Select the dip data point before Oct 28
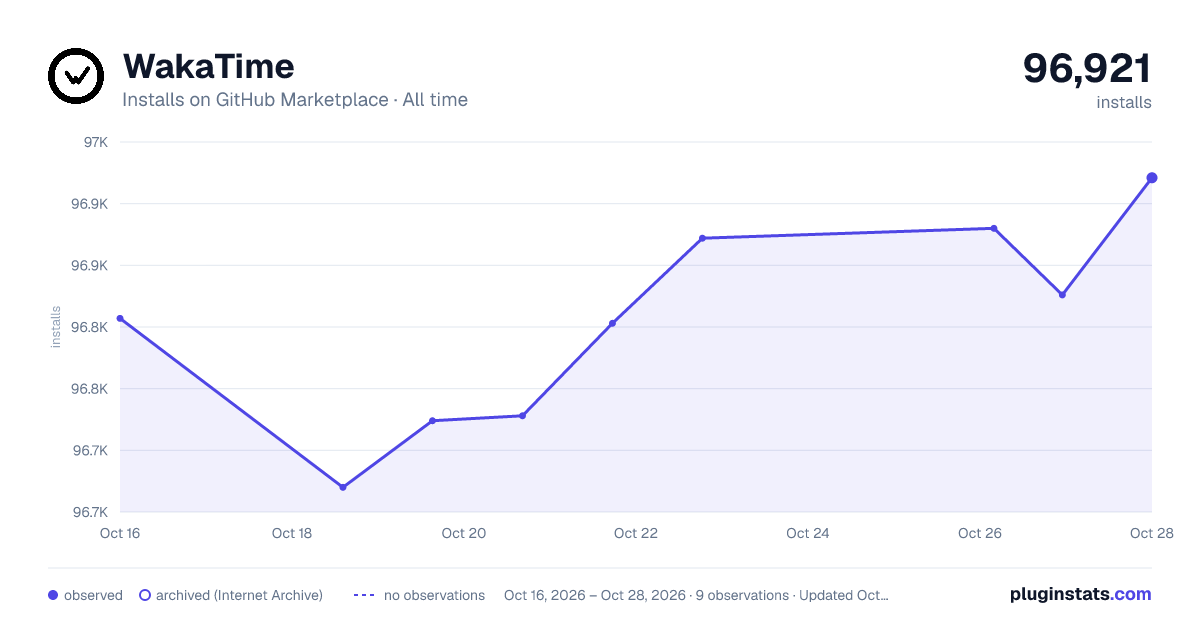 tap(1062, 294)
